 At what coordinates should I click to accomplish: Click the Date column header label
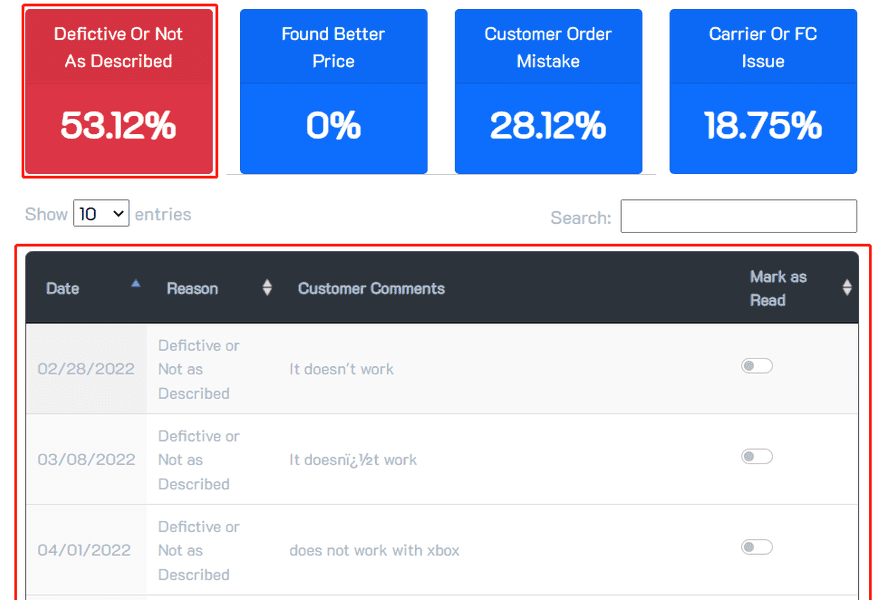pos(62,289)
